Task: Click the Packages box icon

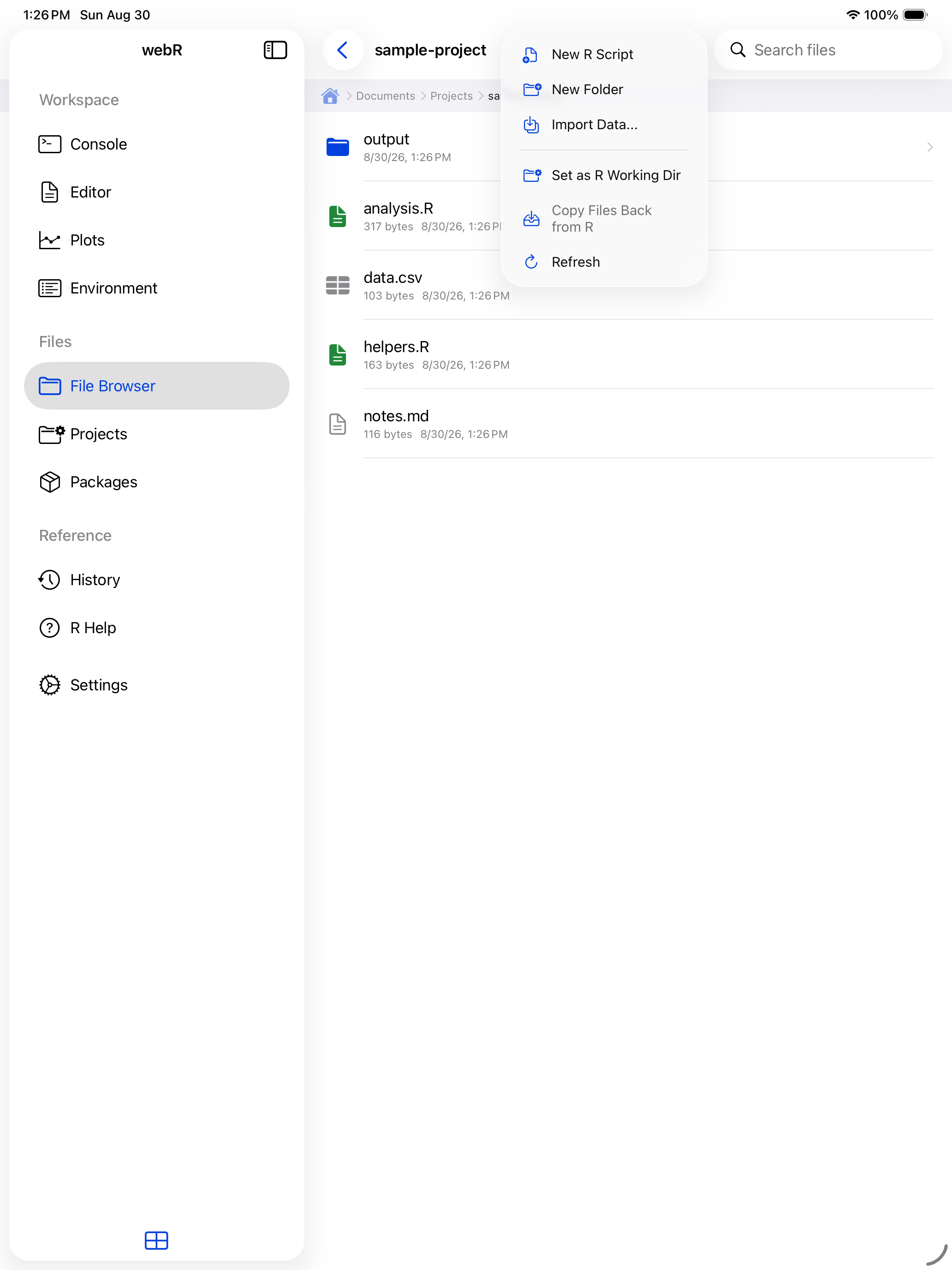Action: (x=50, y=482)
